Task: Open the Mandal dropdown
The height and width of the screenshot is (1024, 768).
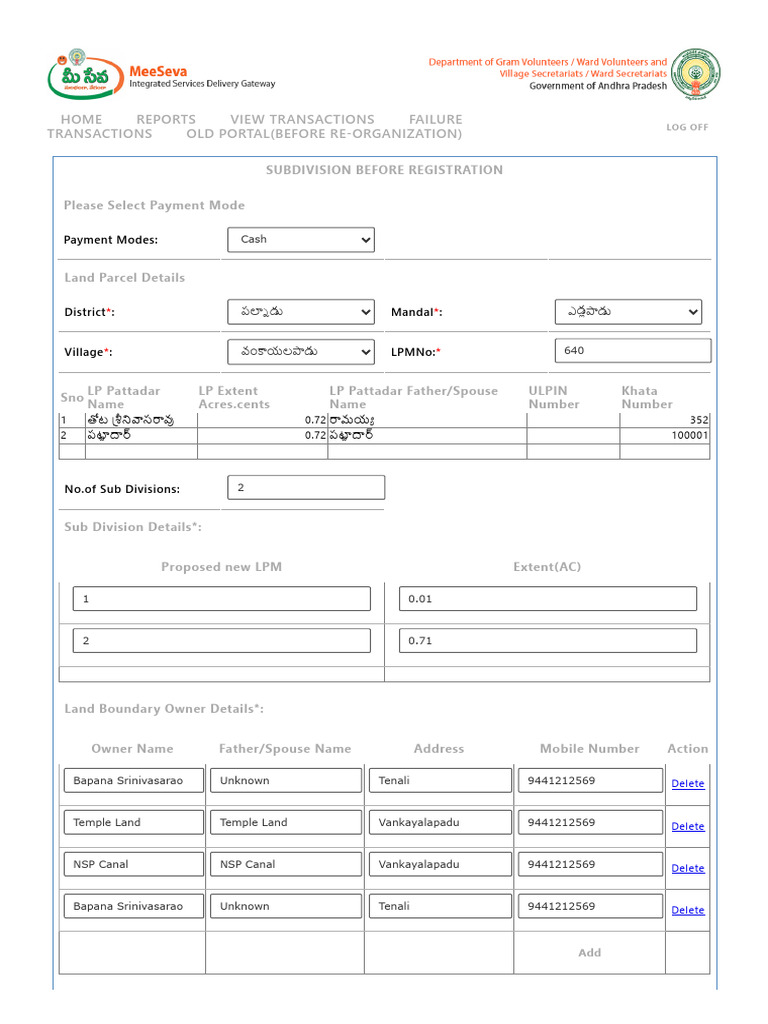Action: coord(628,312)
